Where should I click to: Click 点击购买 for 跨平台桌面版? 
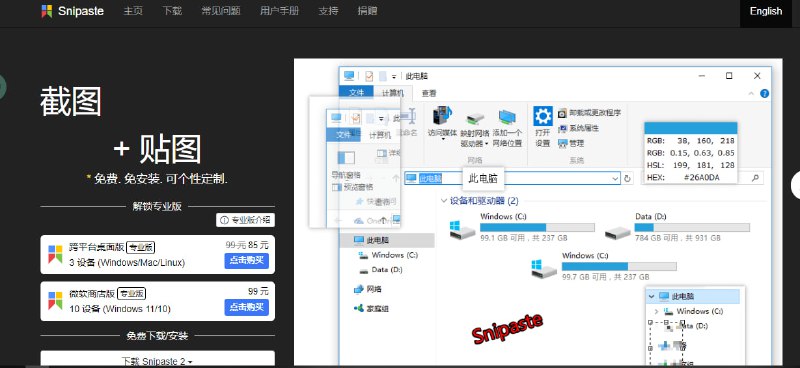coord(246,260)
